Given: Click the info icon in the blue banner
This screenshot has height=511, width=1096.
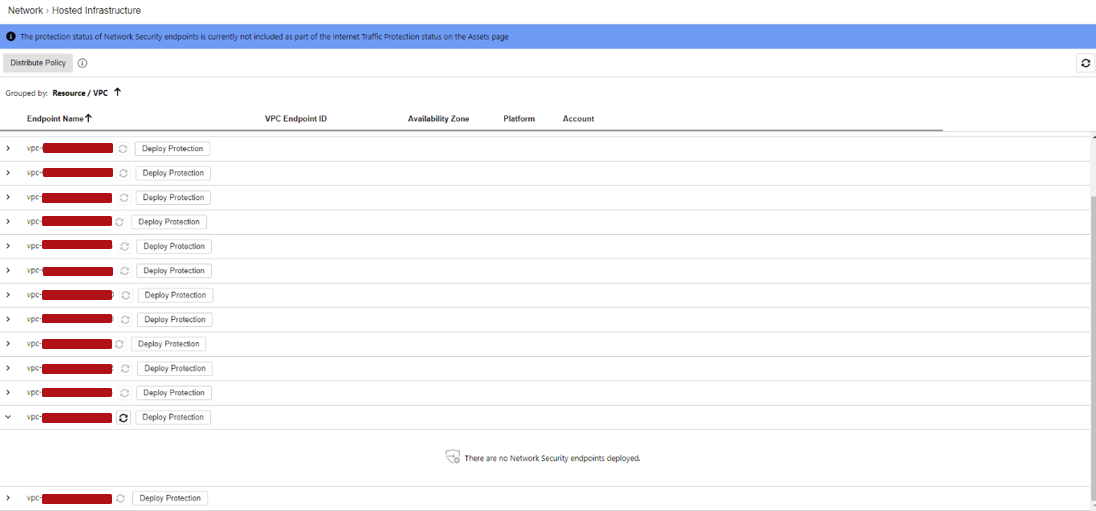Looking at the screenshot, I should 10,36.
